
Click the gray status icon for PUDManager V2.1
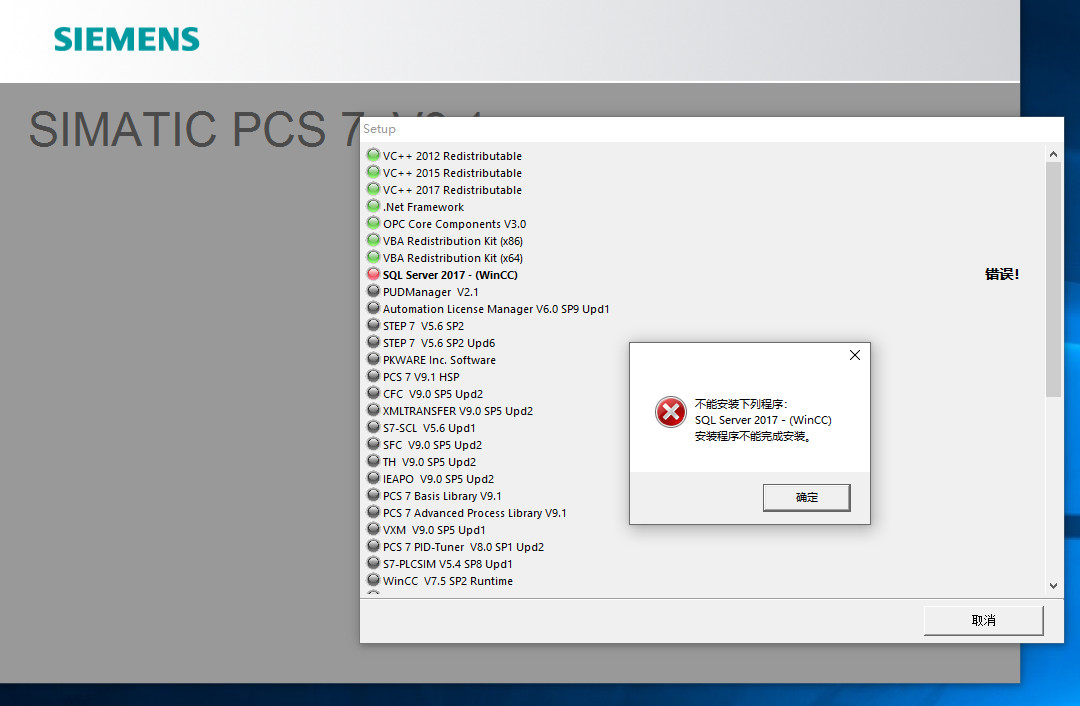(x=373, y=291)
